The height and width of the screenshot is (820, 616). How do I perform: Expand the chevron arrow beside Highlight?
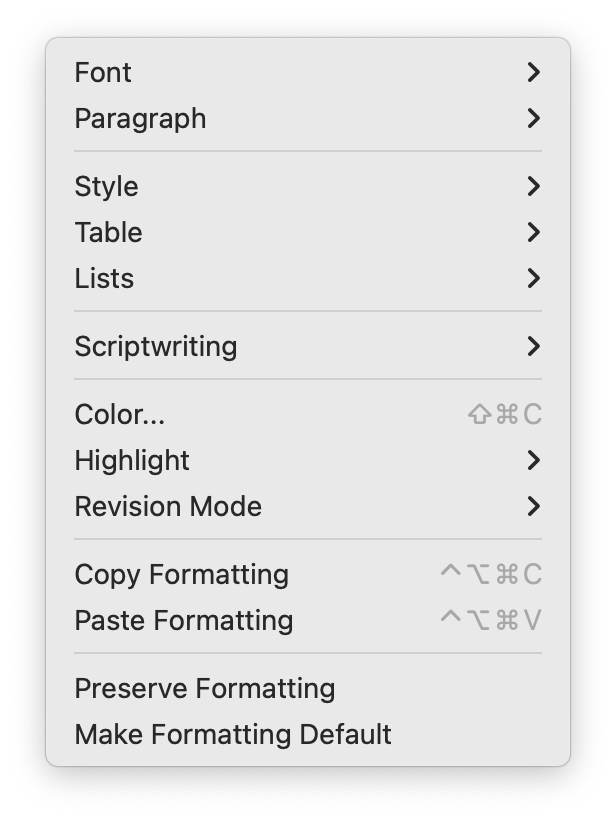tap(533, 461)
